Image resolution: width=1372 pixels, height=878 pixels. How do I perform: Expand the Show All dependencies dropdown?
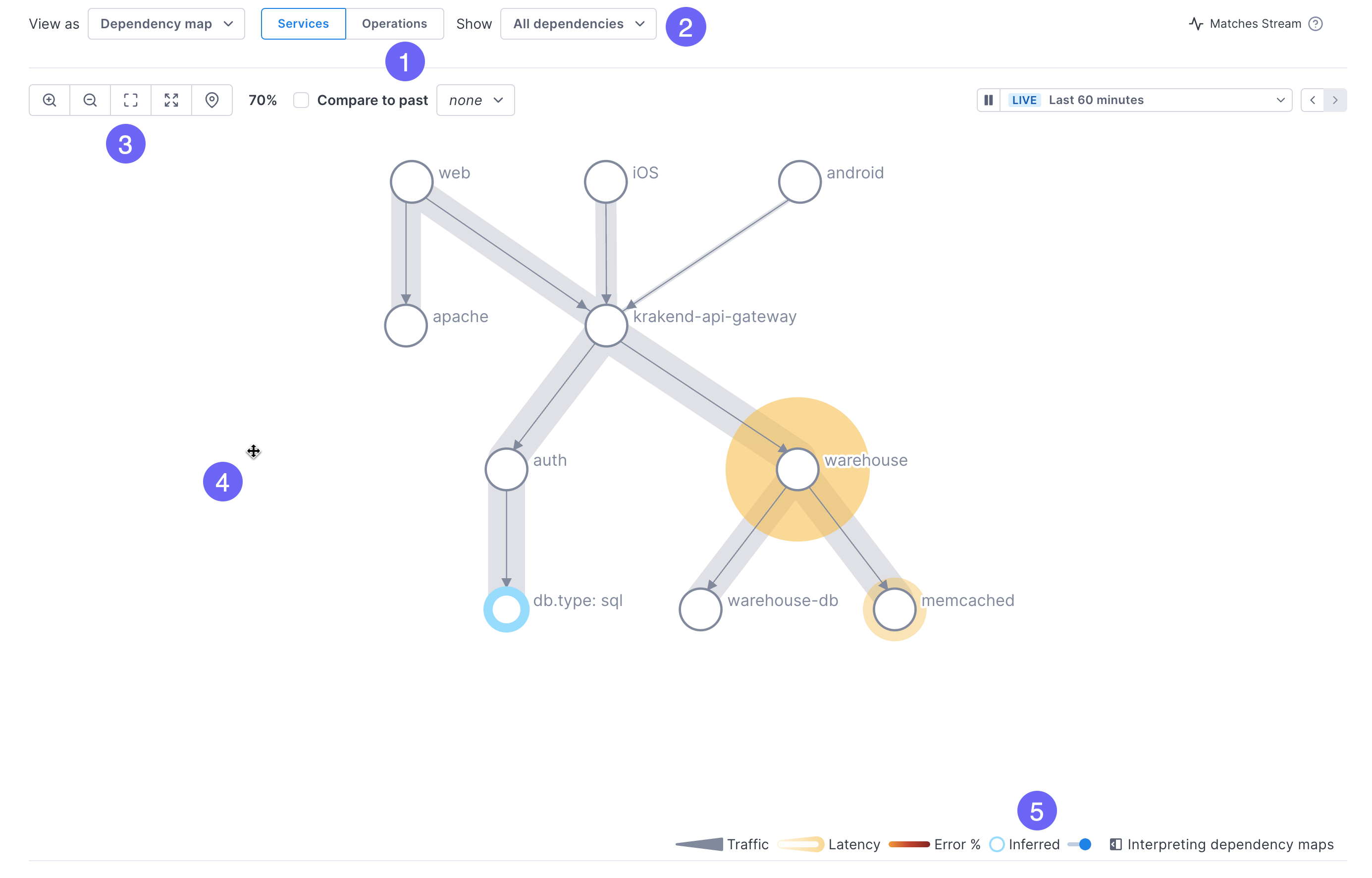pyautogui.click(x=576, y=23)
